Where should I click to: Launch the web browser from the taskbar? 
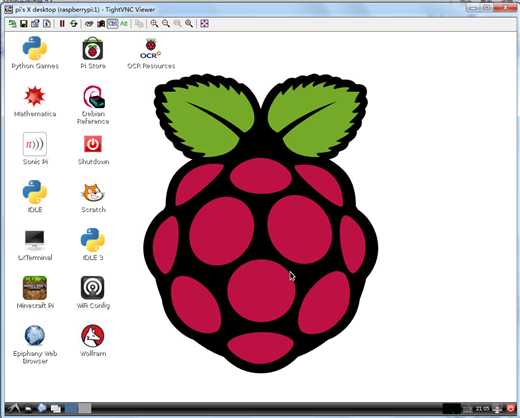coord(42,408)
